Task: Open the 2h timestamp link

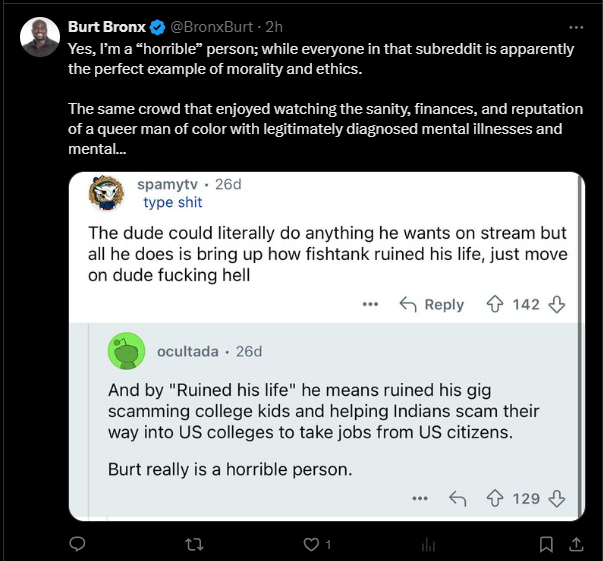Action: (274, 27)
